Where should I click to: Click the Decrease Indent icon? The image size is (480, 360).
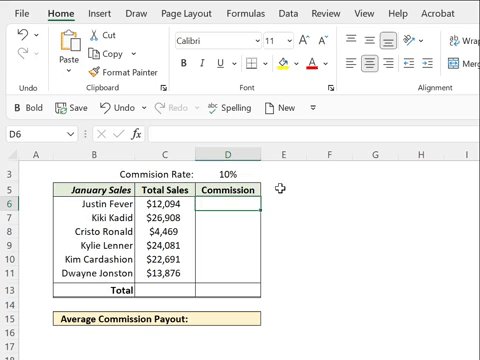pyautogui.click(x=409, y=63)
